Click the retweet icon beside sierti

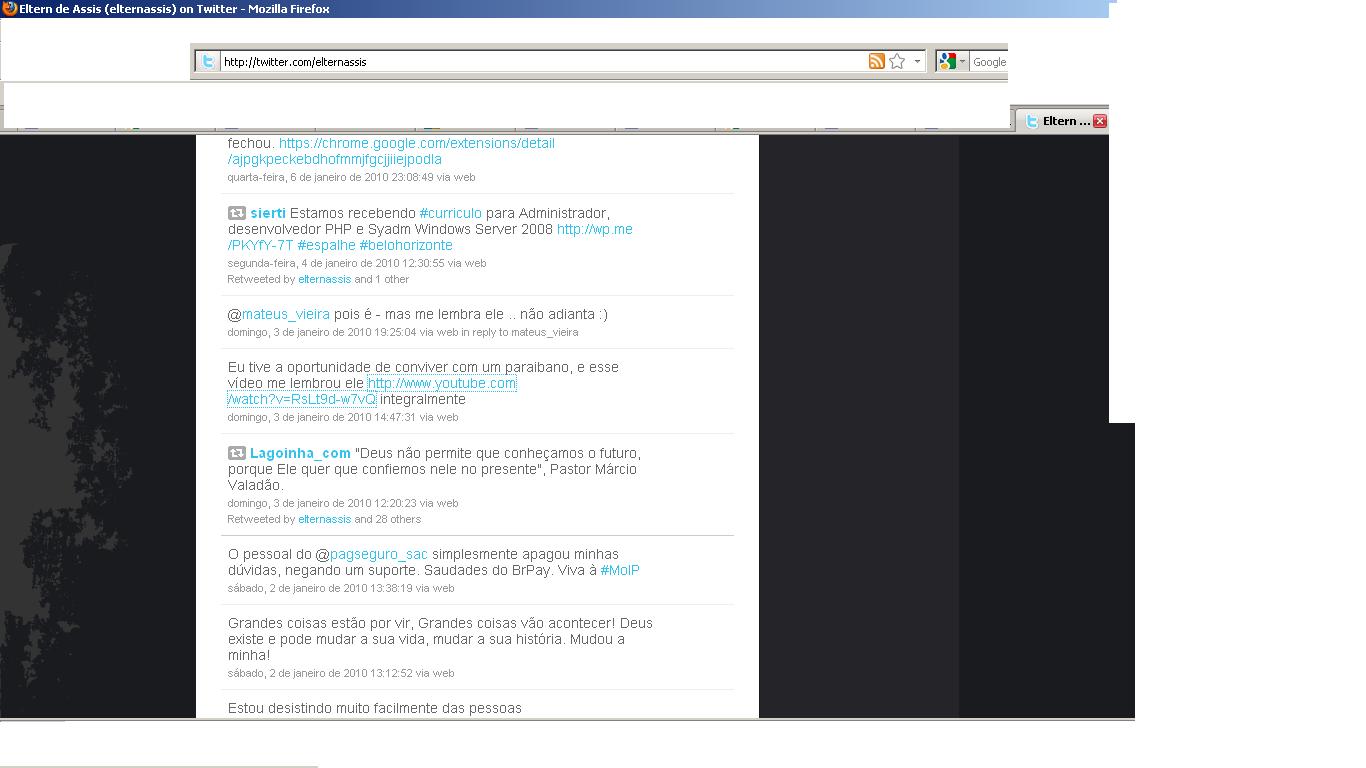pos(237,213)
